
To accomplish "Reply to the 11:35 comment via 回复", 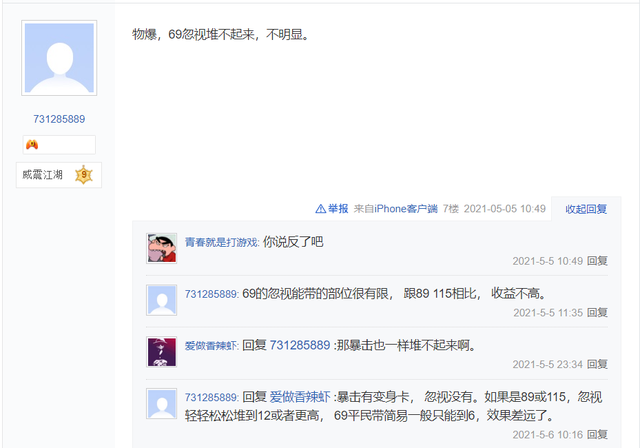I will click(597, 313).
